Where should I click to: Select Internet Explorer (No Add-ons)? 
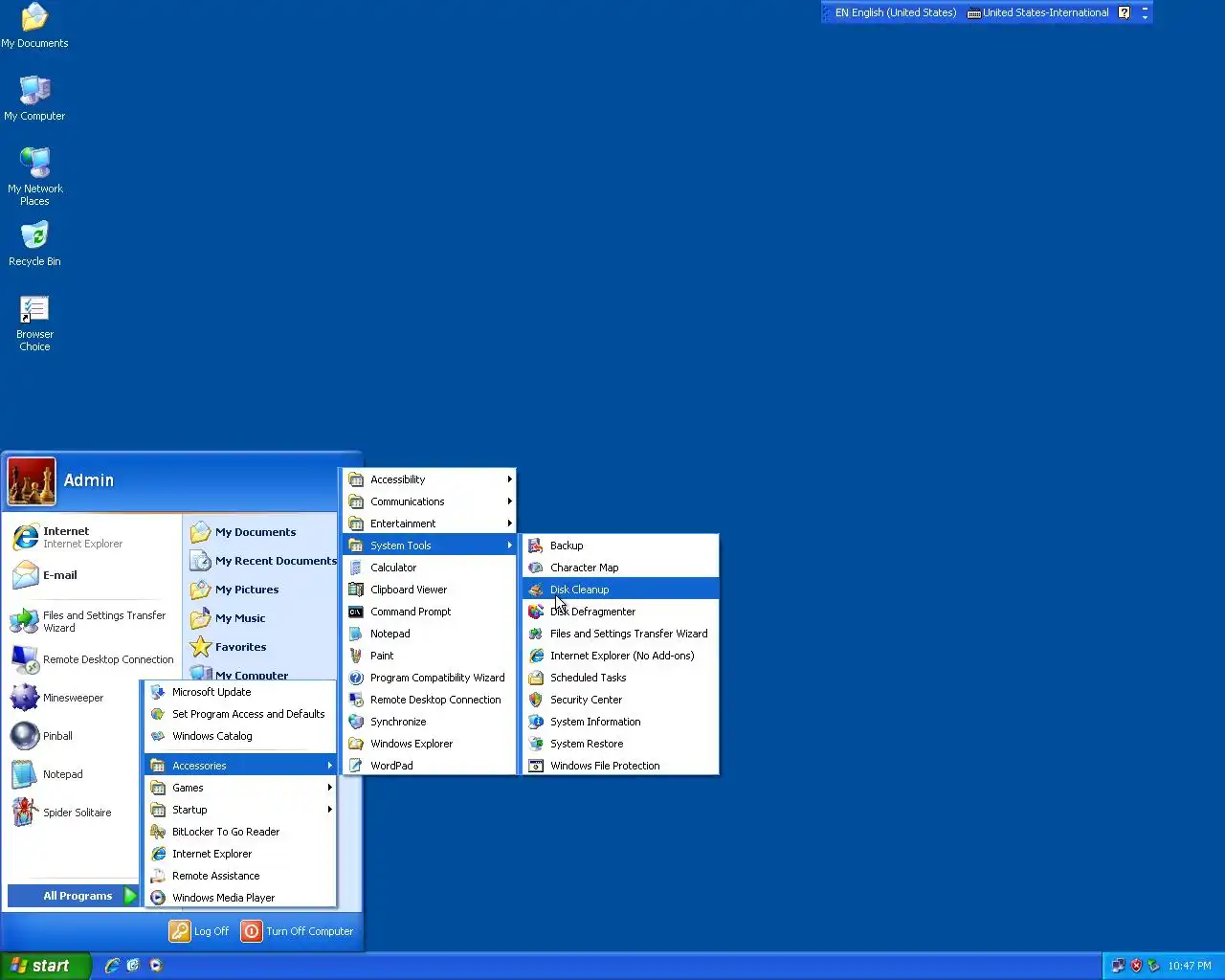(620, 656)
